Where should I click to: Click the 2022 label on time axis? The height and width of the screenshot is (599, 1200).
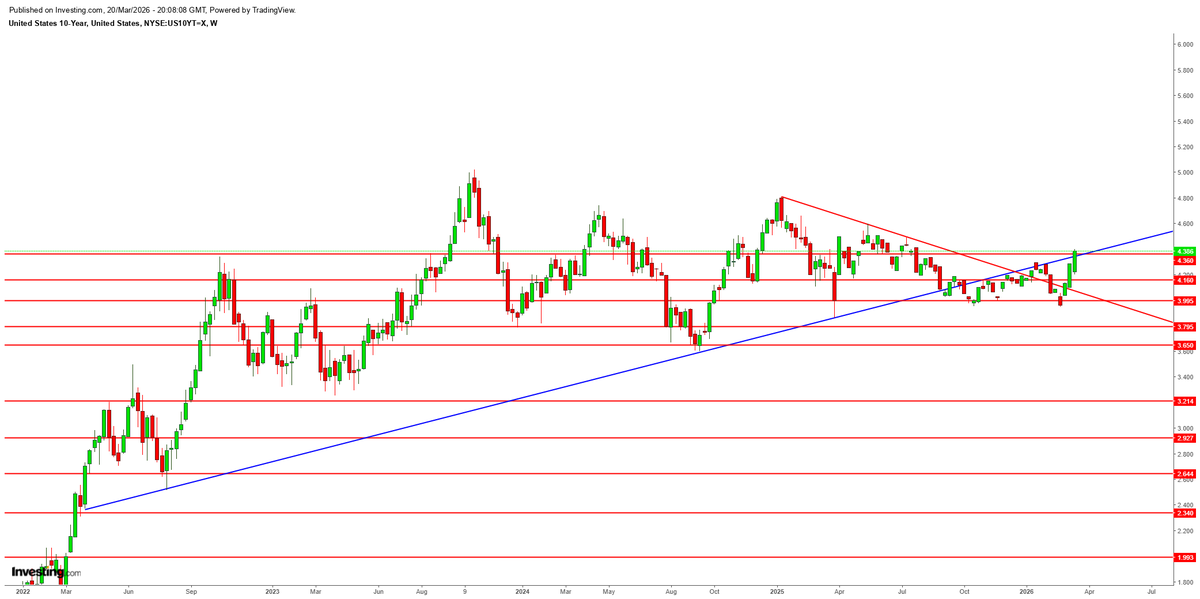click(22, 592)
